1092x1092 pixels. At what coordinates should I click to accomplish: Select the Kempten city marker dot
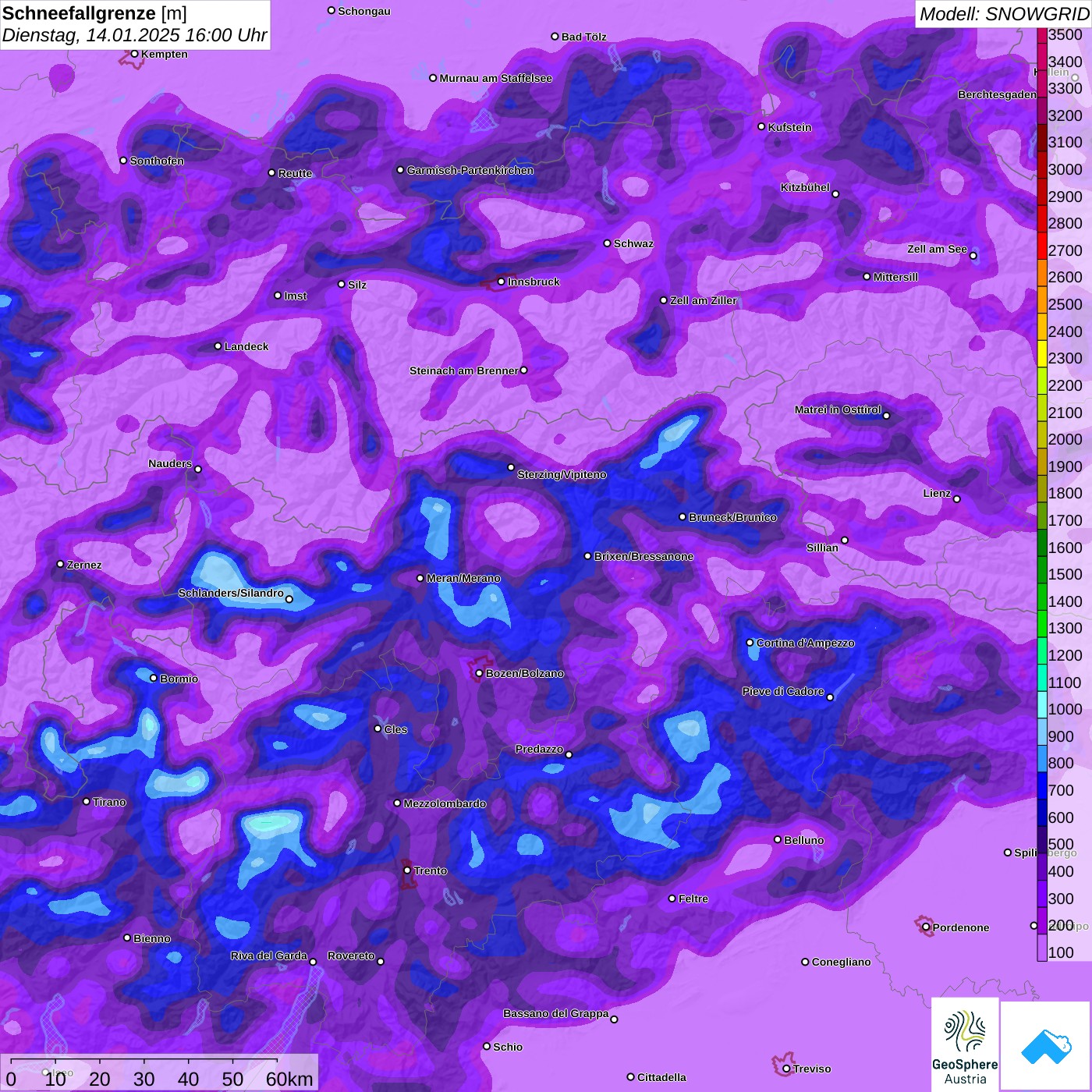click(x=135, y=54)
